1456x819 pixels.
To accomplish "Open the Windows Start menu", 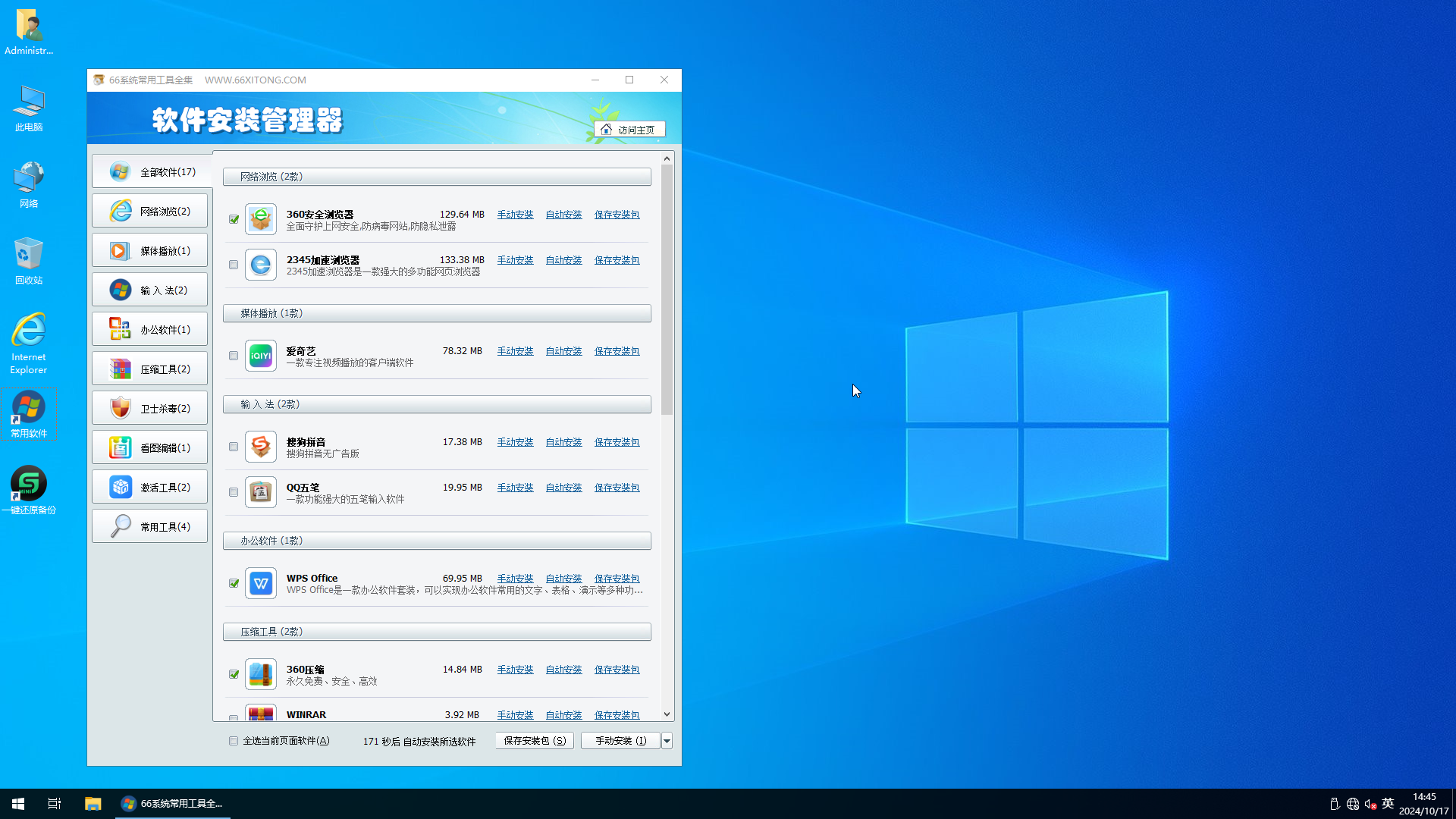I will (18, 804).
